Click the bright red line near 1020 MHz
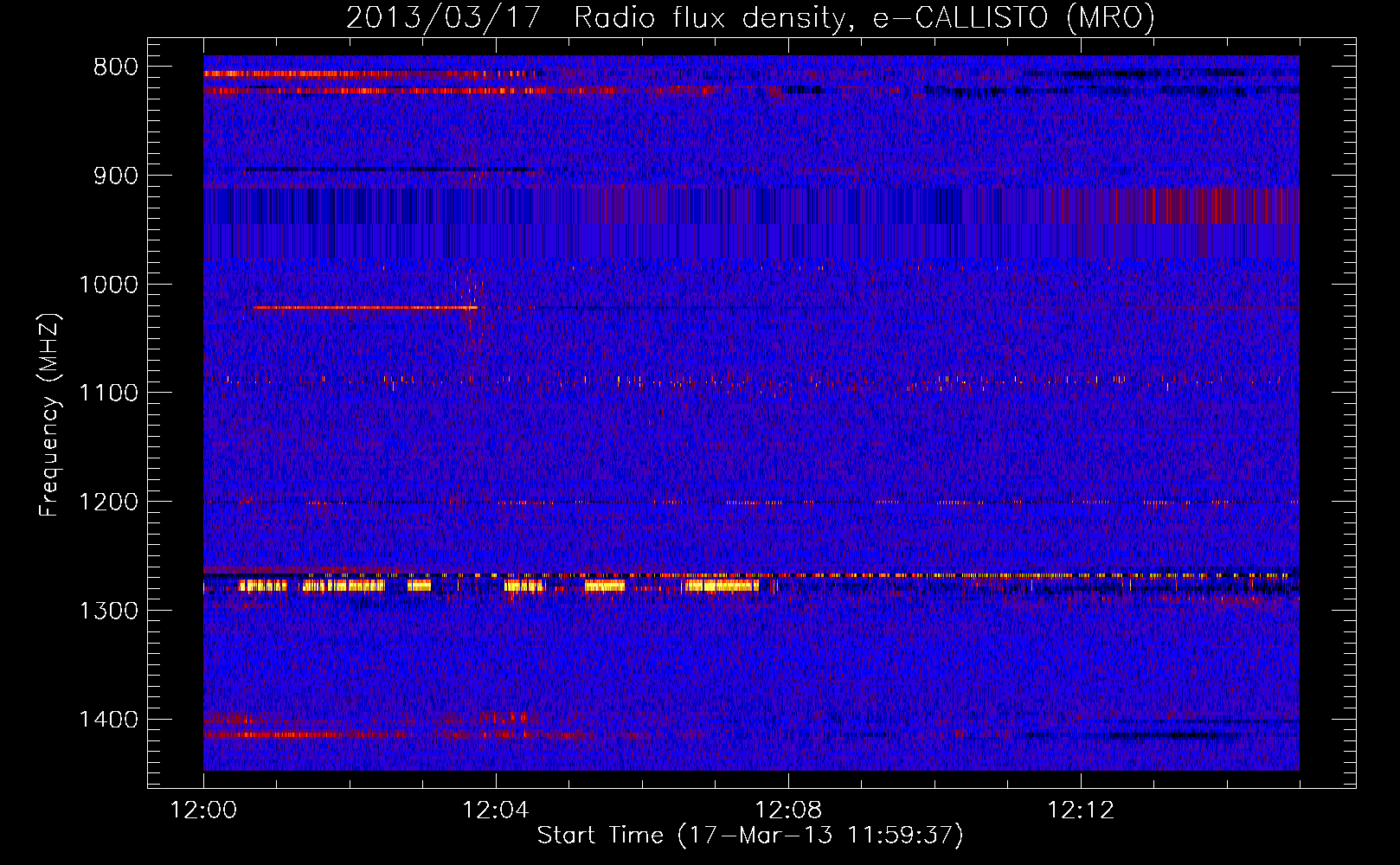1400x865 pixels. tap(366, 307)
